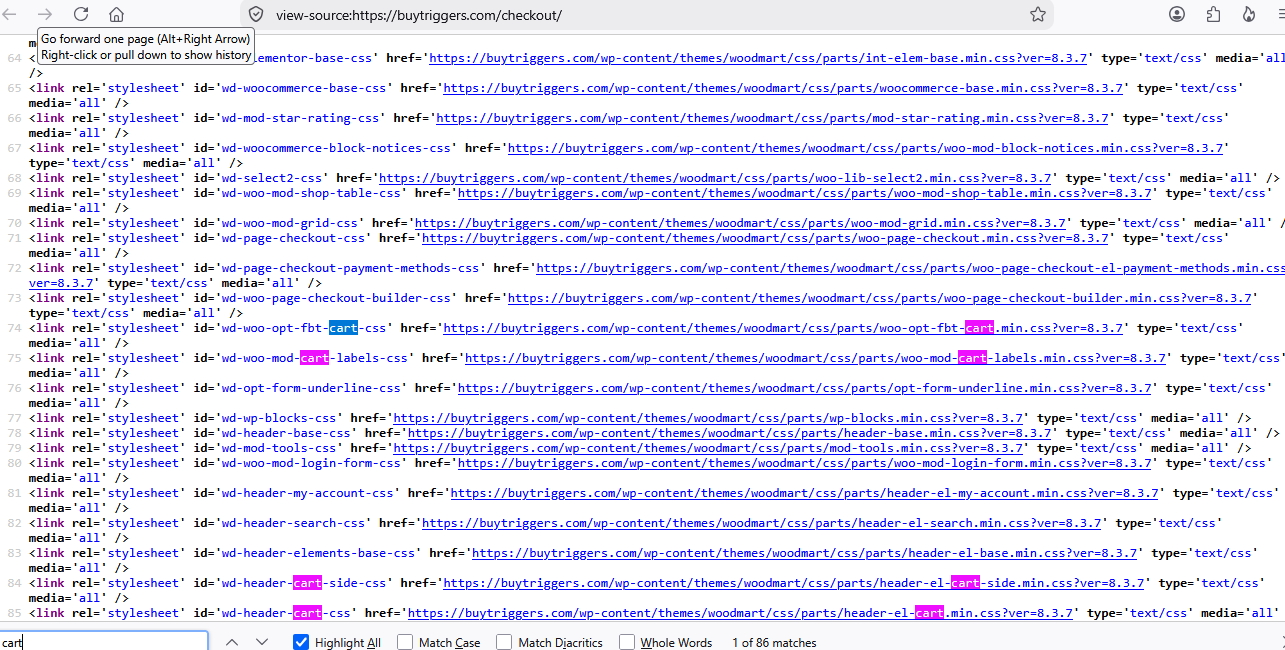The image size is (1285, 650).
Task: Click id text 'wd-select2-css'
Action: pos(271,178)
